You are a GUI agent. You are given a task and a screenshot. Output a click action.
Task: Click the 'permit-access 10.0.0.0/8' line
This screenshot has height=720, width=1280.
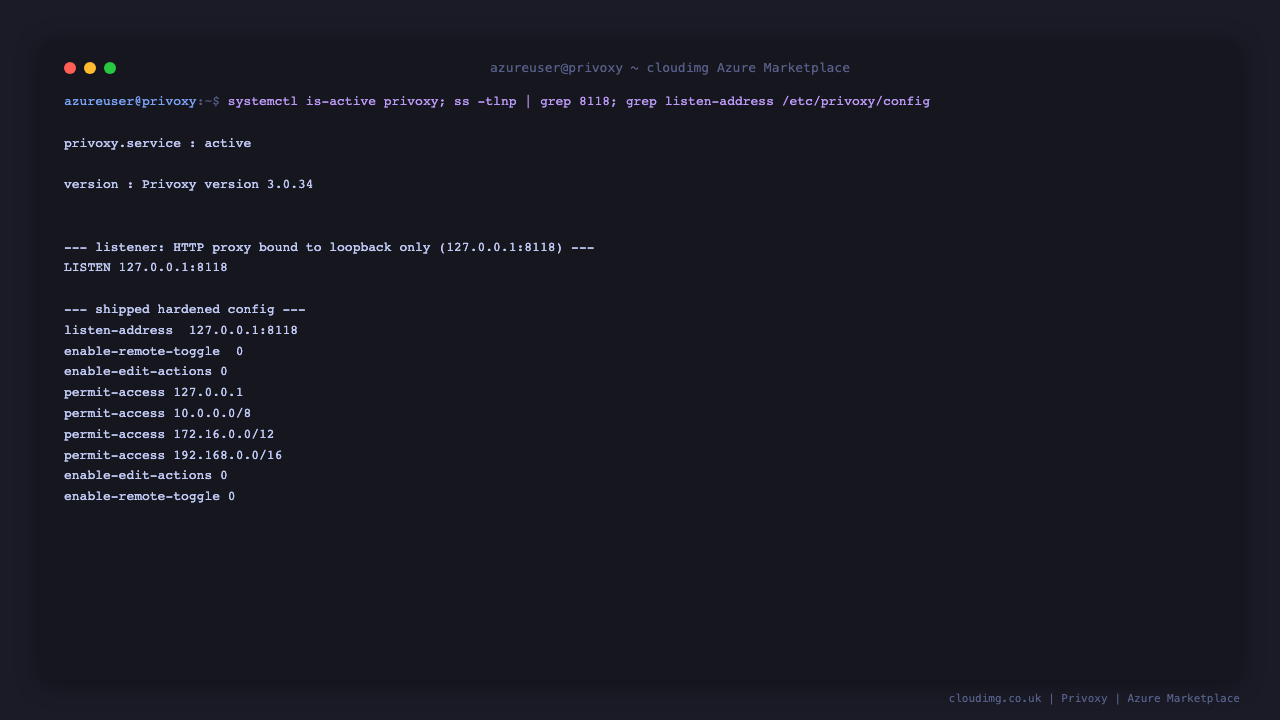click(x=158, y=413)
